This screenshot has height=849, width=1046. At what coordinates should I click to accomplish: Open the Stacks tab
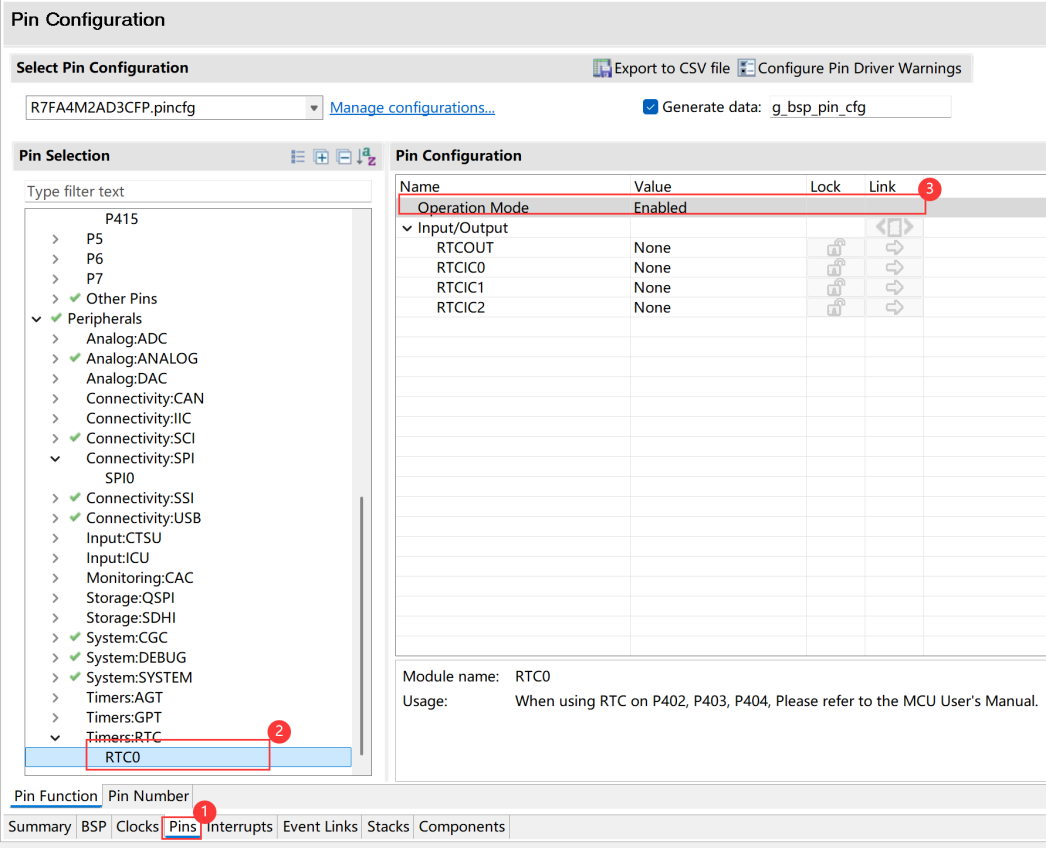[388, 826]
